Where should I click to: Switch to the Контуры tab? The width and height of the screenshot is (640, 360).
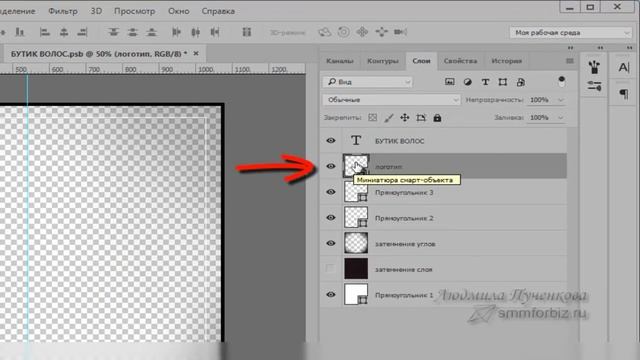[x=382, y=61]
